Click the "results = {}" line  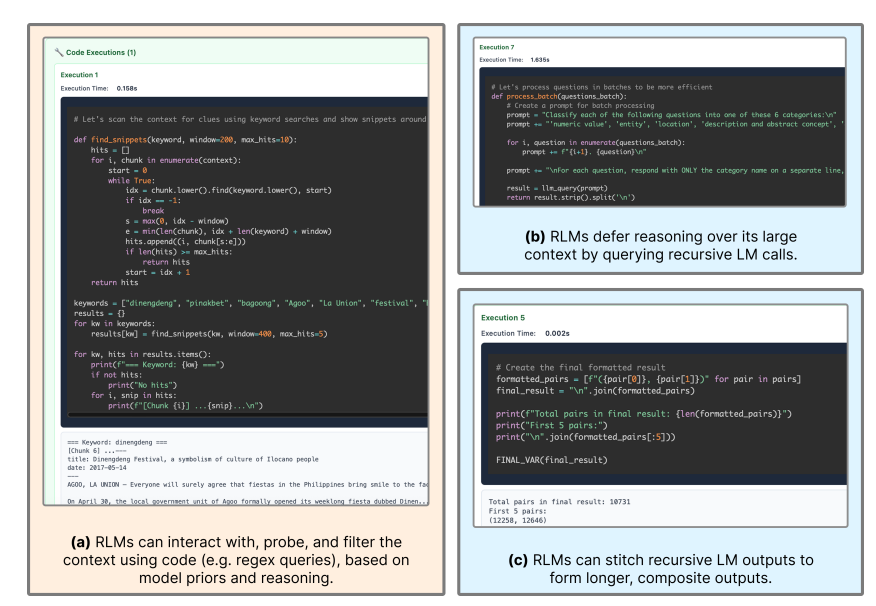click(x=99, y=313)
